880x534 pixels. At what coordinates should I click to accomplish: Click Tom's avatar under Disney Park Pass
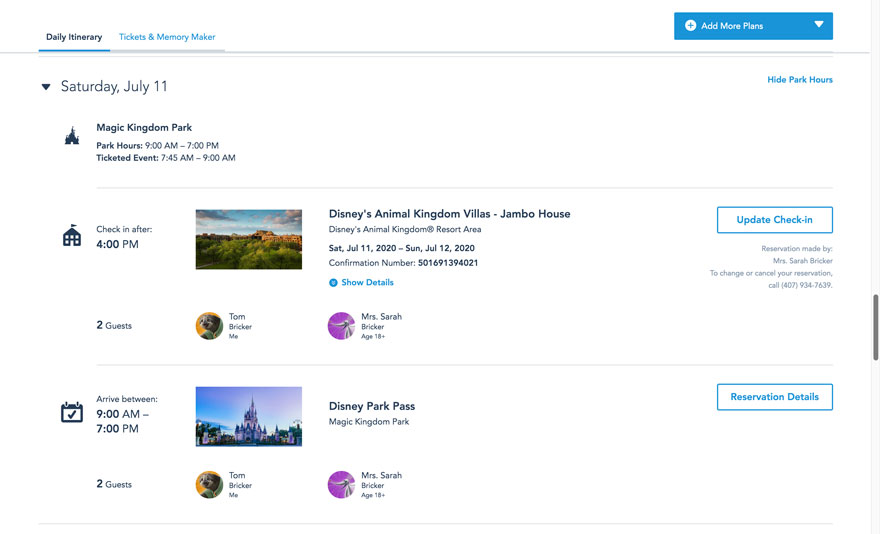pyautogui.click(x=209, y=485)
